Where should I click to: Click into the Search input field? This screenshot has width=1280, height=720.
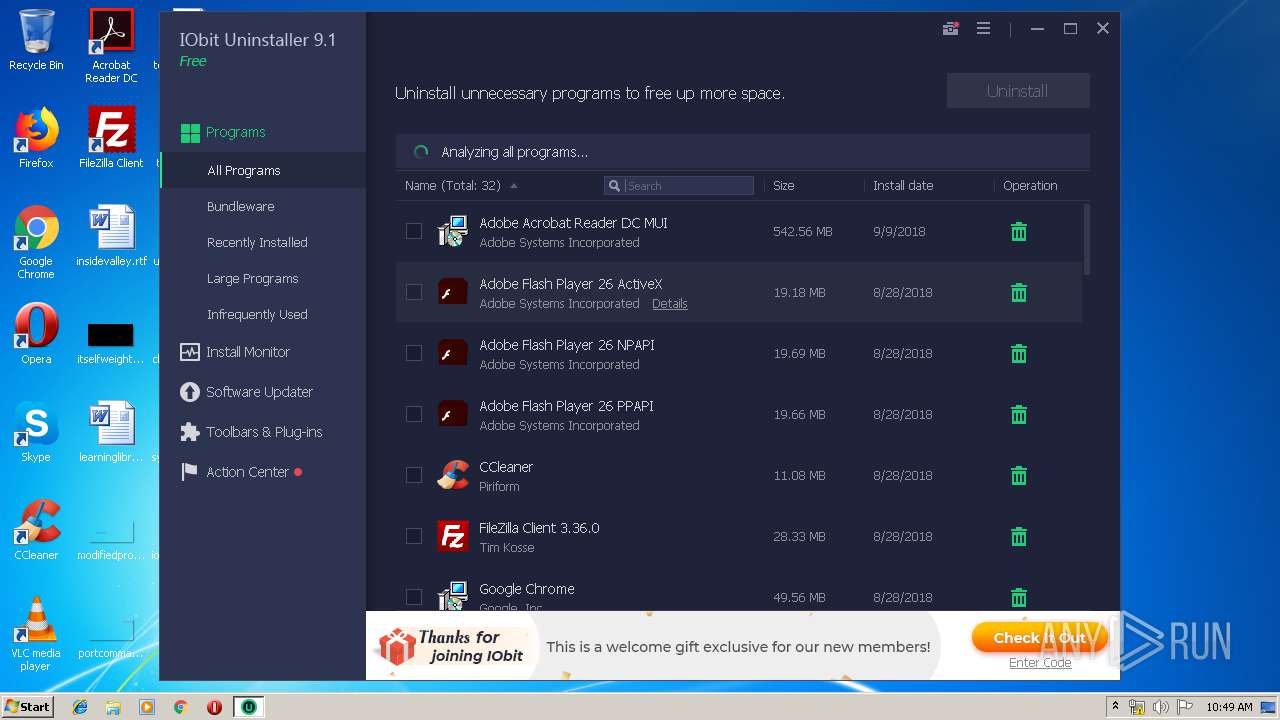coord(679,186)
